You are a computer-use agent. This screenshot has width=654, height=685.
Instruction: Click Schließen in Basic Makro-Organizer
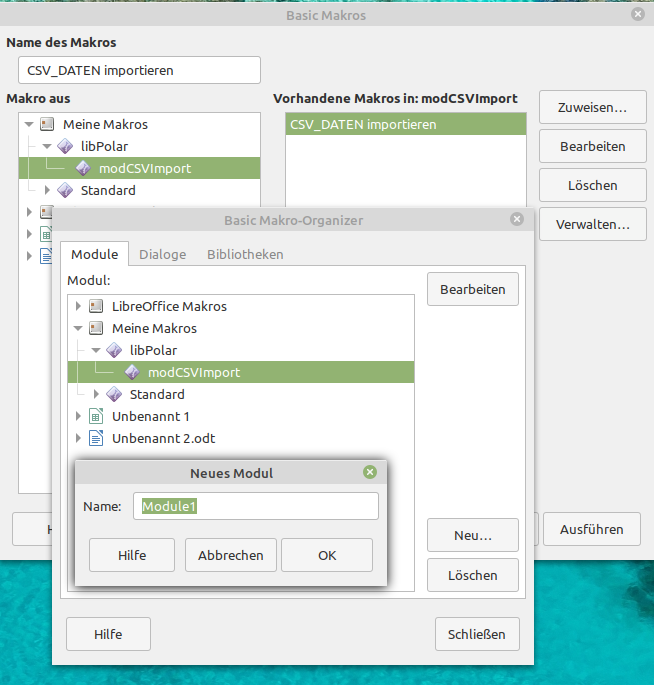point(477,634)
